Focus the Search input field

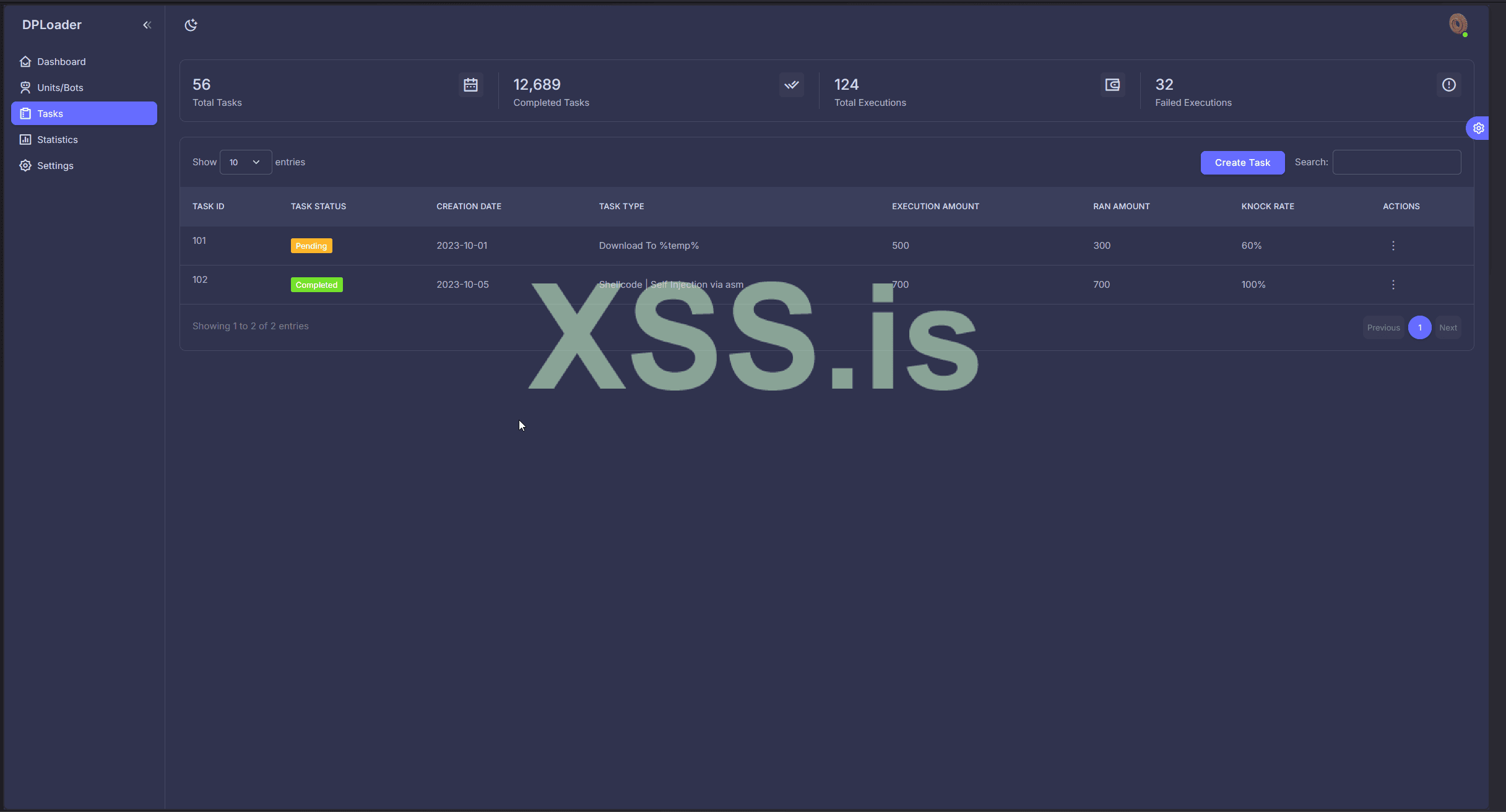1396,162
